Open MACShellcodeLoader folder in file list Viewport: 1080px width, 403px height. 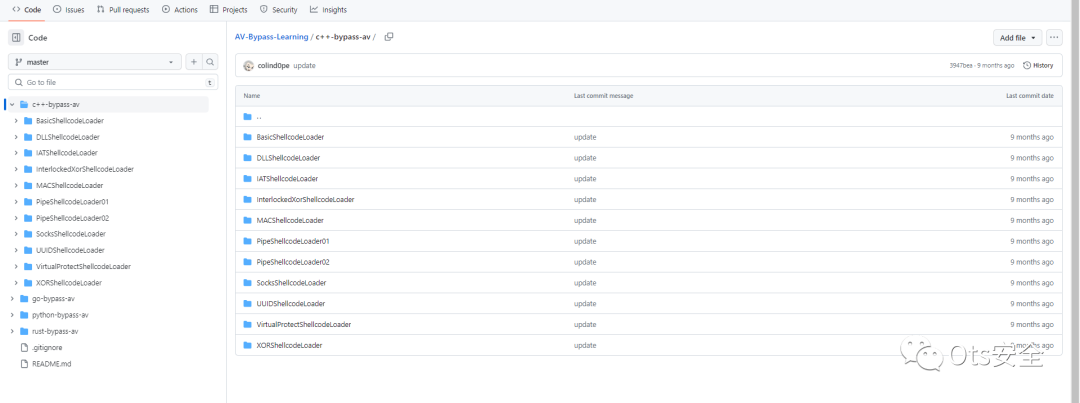290,220
